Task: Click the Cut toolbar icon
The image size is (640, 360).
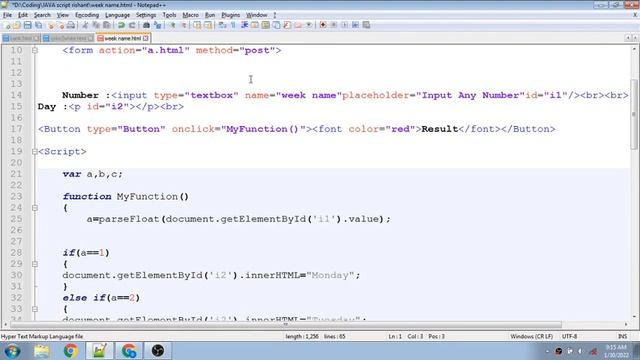Action: pyautogui.click(x=85, y=25)
